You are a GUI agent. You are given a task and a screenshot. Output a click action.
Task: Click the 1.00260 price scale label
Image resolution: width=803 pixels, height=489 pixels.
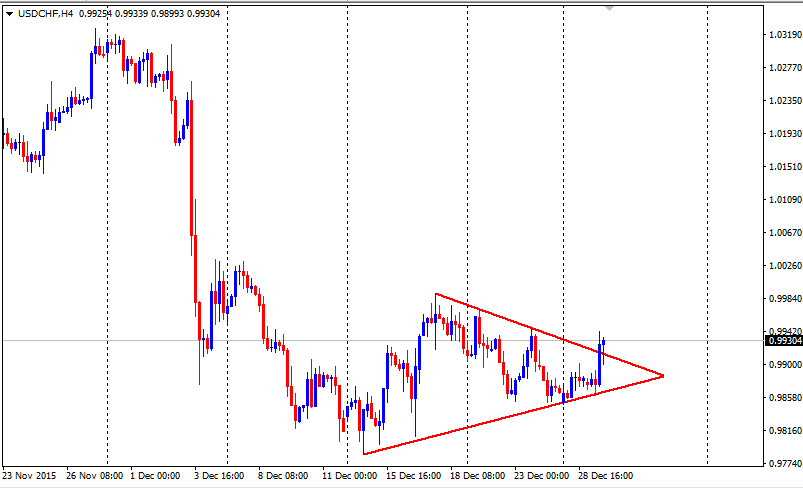click(x=785, y=265)
